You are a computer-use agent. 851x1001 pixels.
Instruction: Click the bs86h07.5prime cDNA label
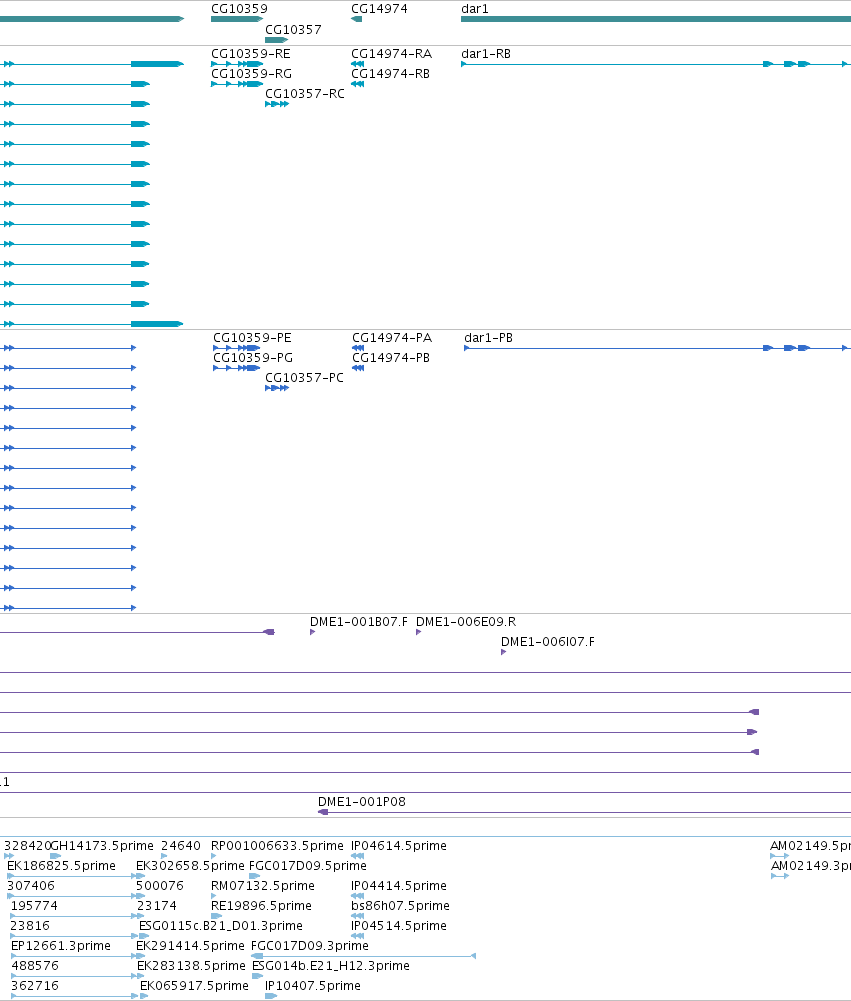click(400, 906)
